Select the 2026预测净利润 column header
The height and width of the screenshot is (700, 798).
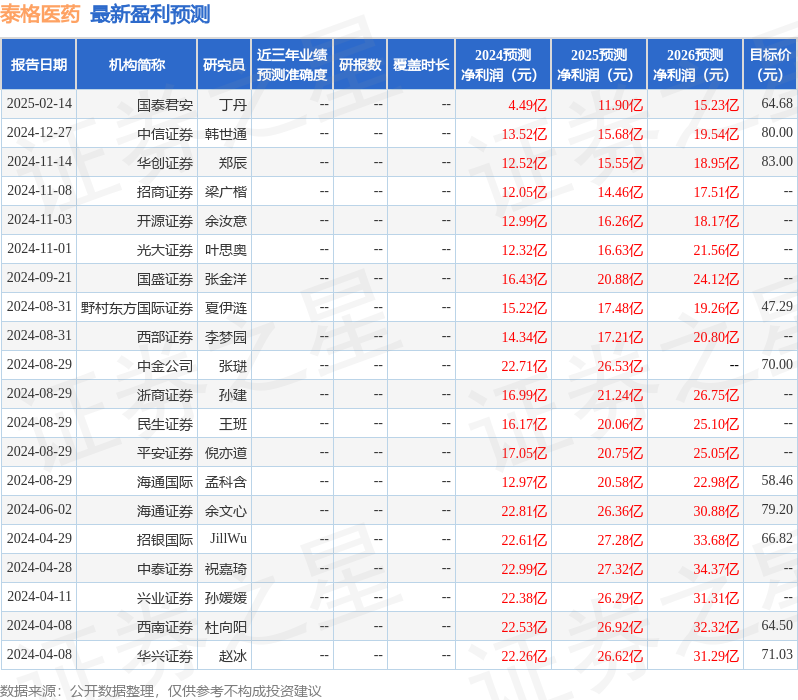(x=695, y=65)
